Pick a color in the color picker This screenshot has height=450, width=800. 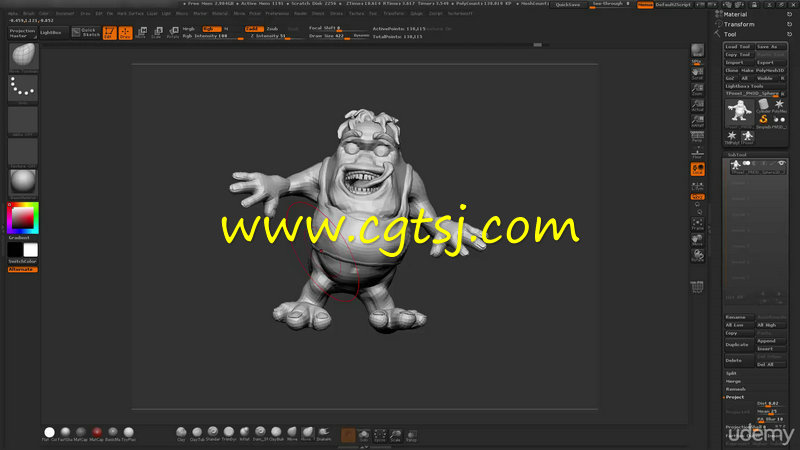[x=23, y=218]
